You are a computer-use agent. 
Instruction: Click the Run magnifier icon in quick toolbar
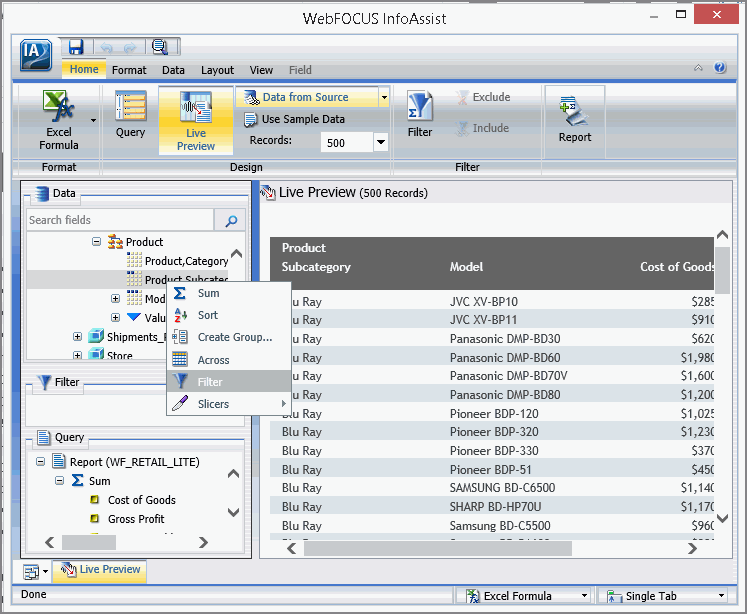pyautogui.click(x=160, y=47)
